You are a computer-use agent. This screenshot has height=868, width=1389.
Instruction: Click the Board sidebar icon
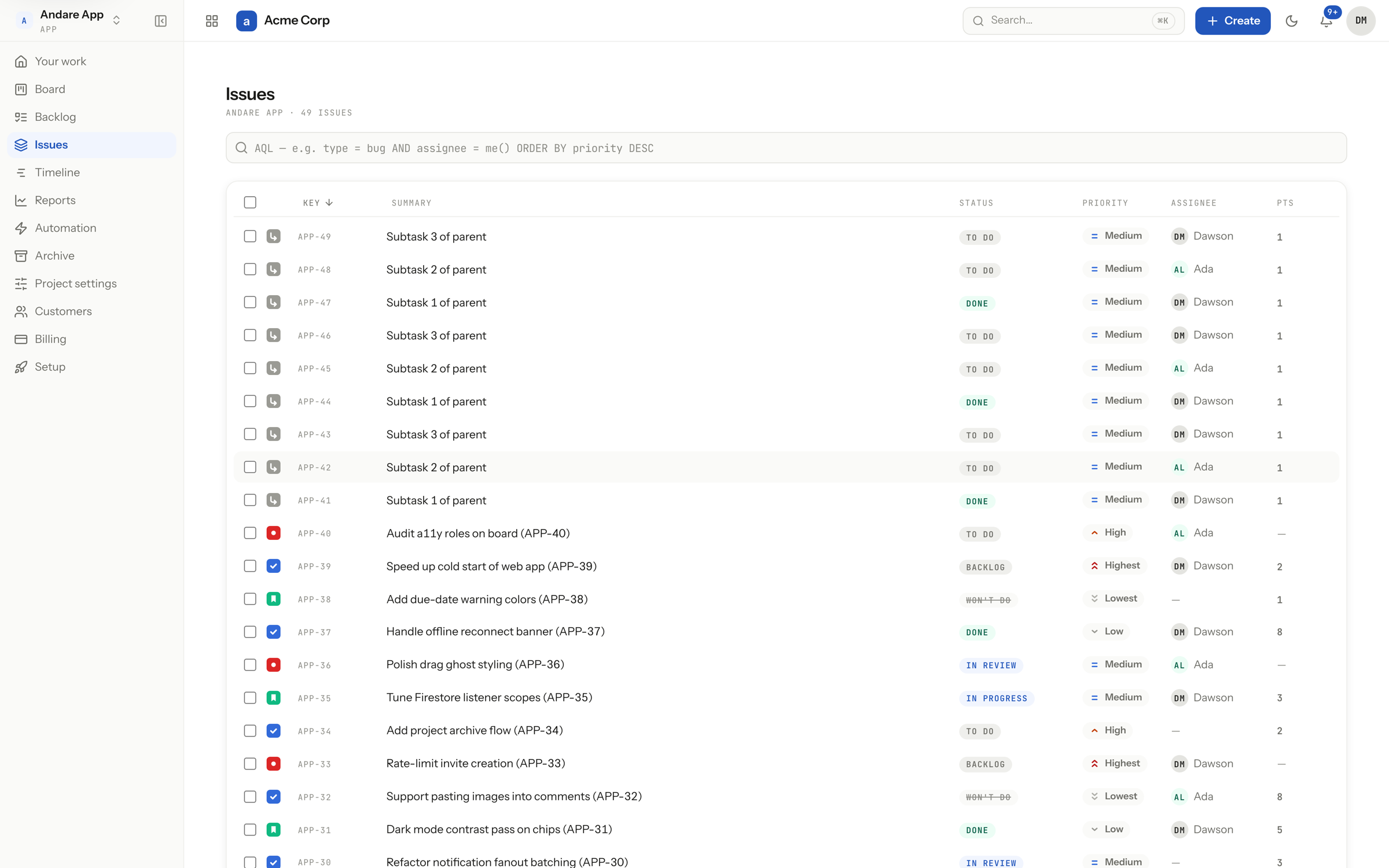(21, 89)
